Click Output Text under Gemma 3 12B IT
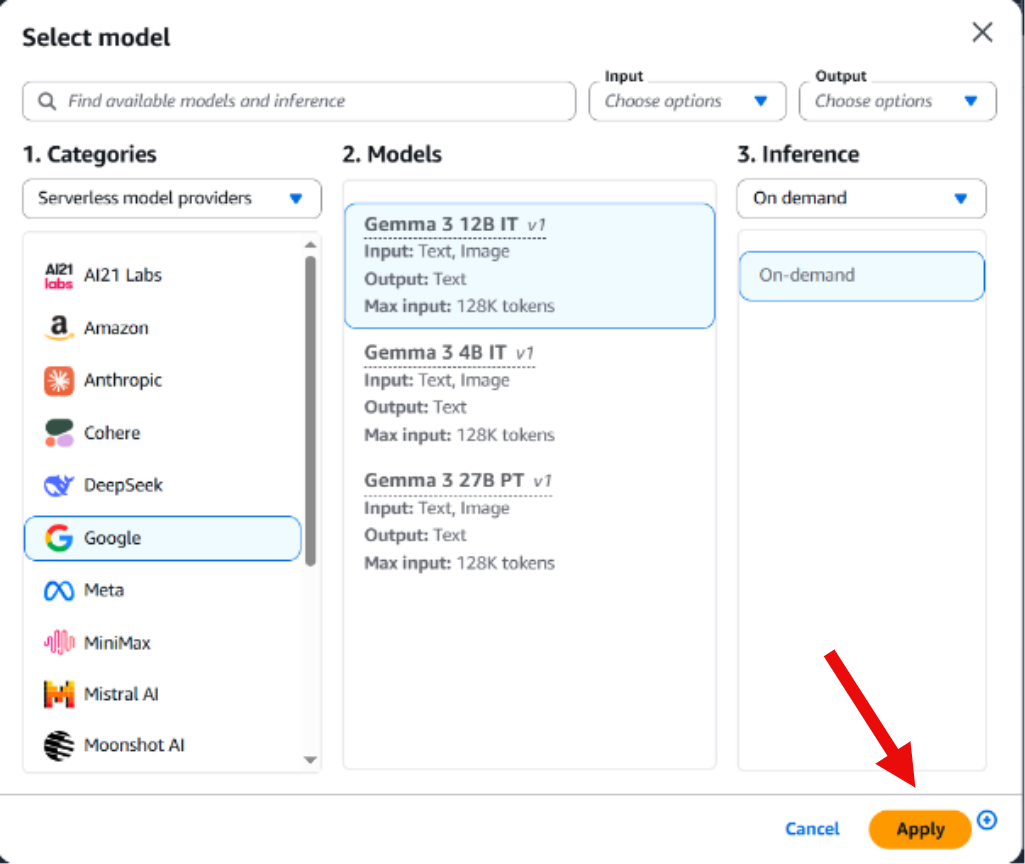 point(415,279)
